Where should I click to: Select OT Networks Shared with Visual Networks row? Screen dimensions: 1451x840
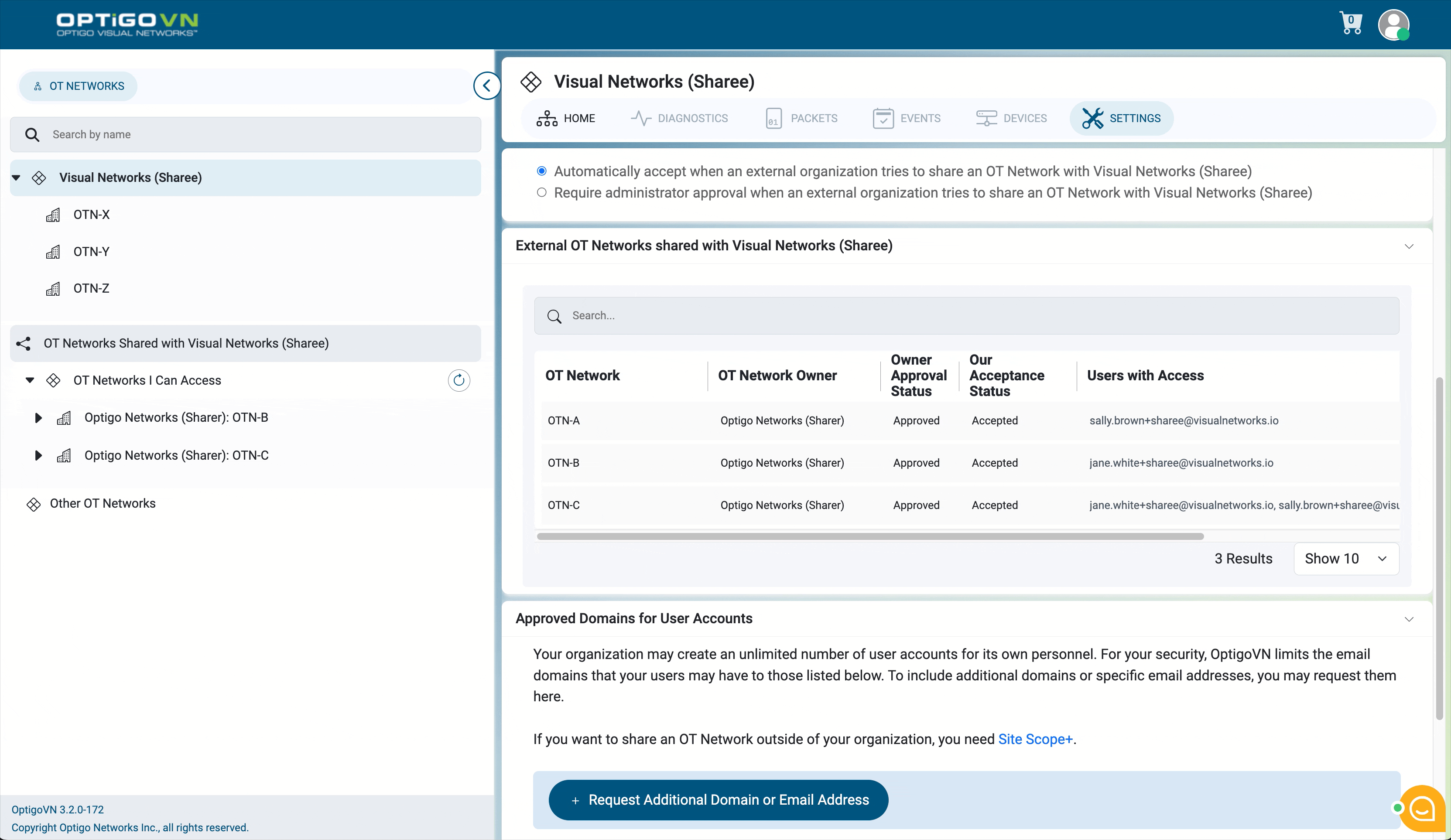(x=245, y=344)
